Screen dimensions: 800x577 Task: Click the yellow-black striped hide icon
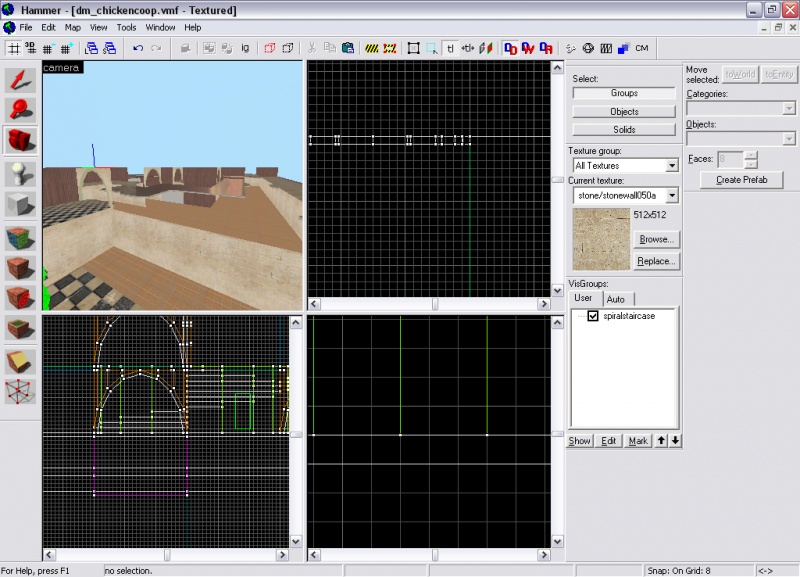(x=372, y=48)
